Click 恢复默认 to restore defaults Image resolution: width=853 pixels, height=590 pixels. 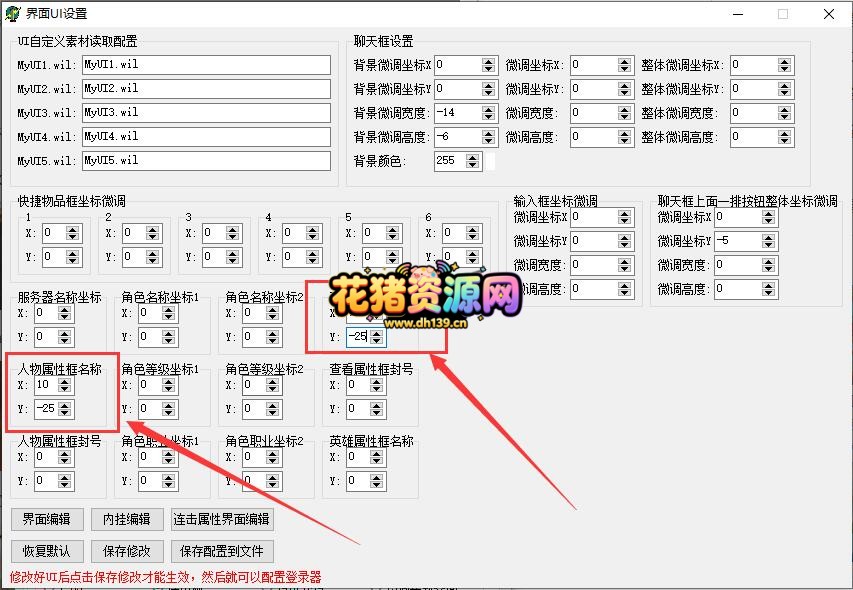[x=47, y=551]
